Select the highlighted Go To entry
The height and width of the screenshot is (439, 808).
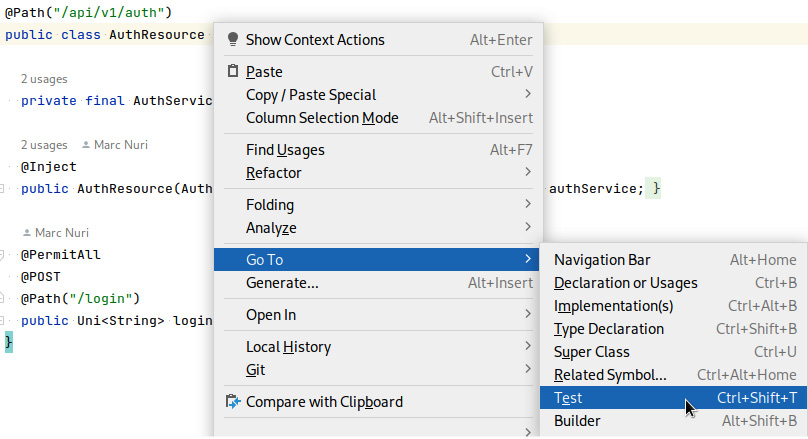tap(377, 260)
